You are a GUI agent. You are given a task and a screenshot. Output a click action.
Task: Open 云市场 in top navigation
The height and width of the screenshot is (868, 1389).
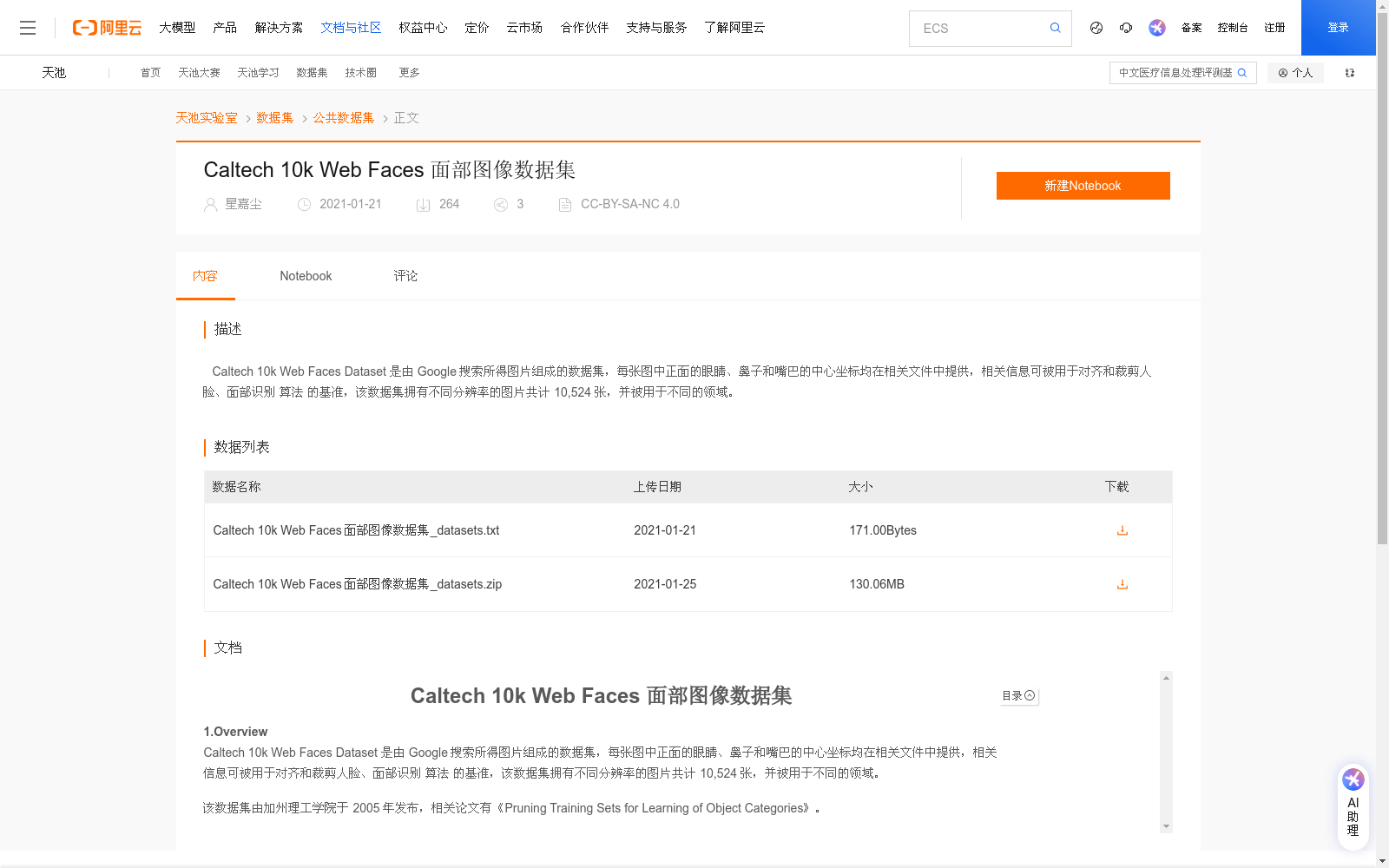[524, 28]
